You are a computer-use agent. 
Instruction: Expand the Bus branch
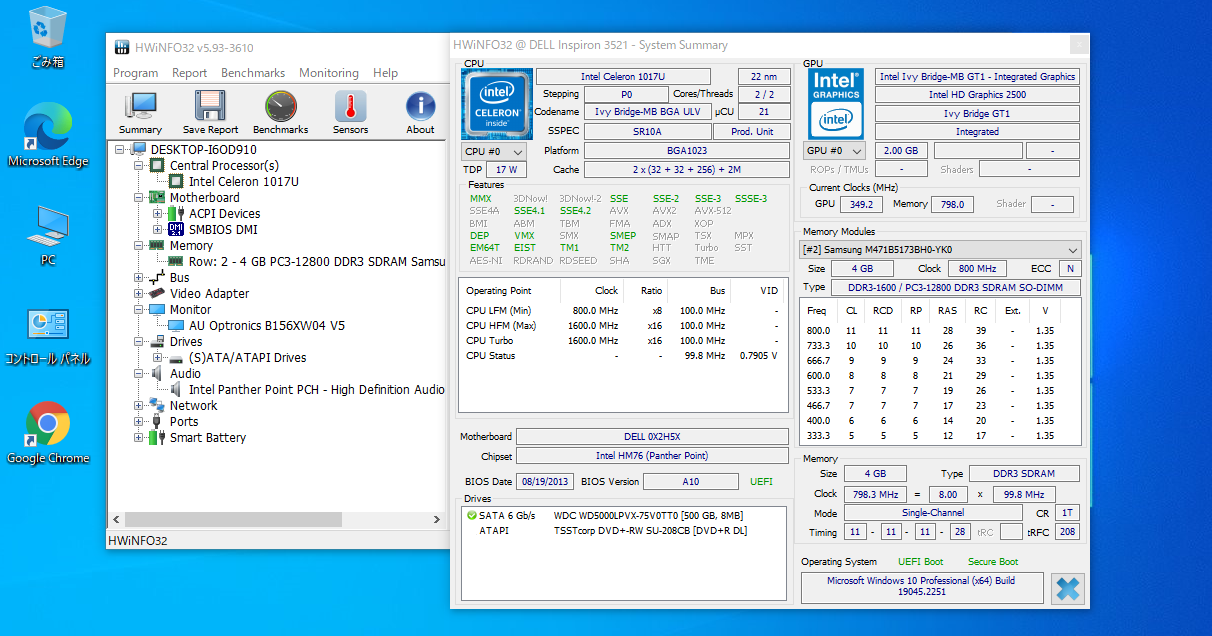click(x=139, y=278)
